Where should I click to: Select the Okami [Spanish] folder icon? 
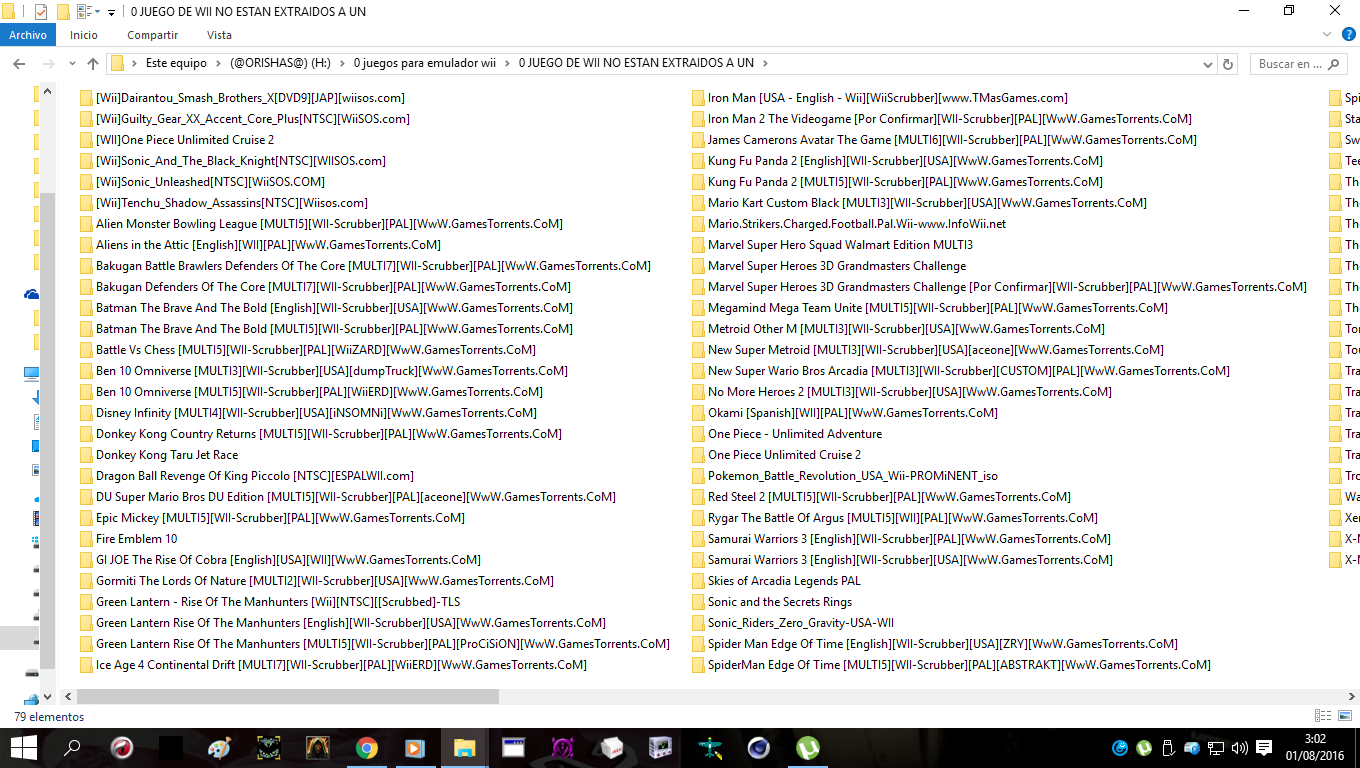click(698, 413)
